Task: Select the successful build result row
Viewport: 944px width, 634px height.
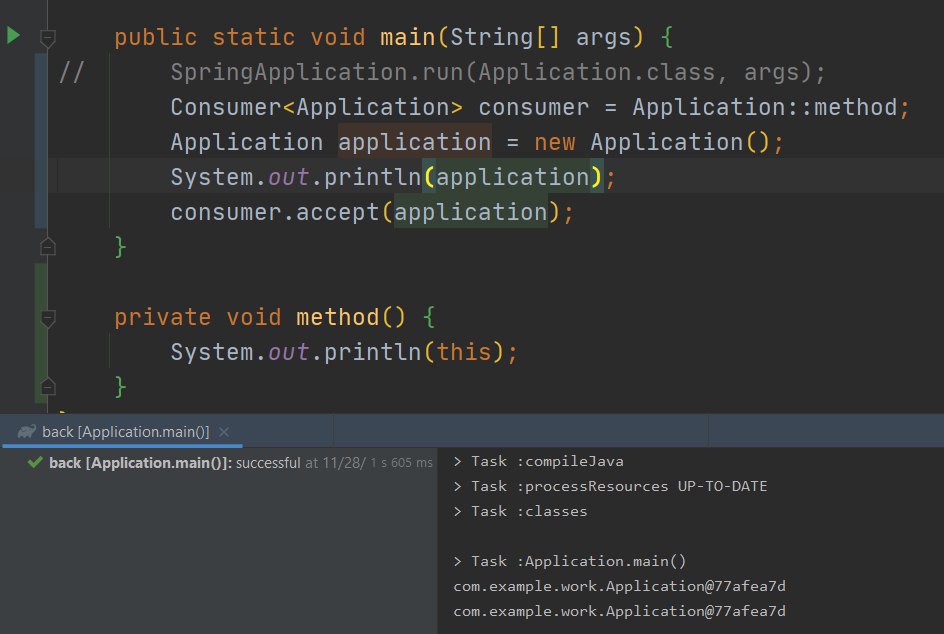Action: coord(219,463)
